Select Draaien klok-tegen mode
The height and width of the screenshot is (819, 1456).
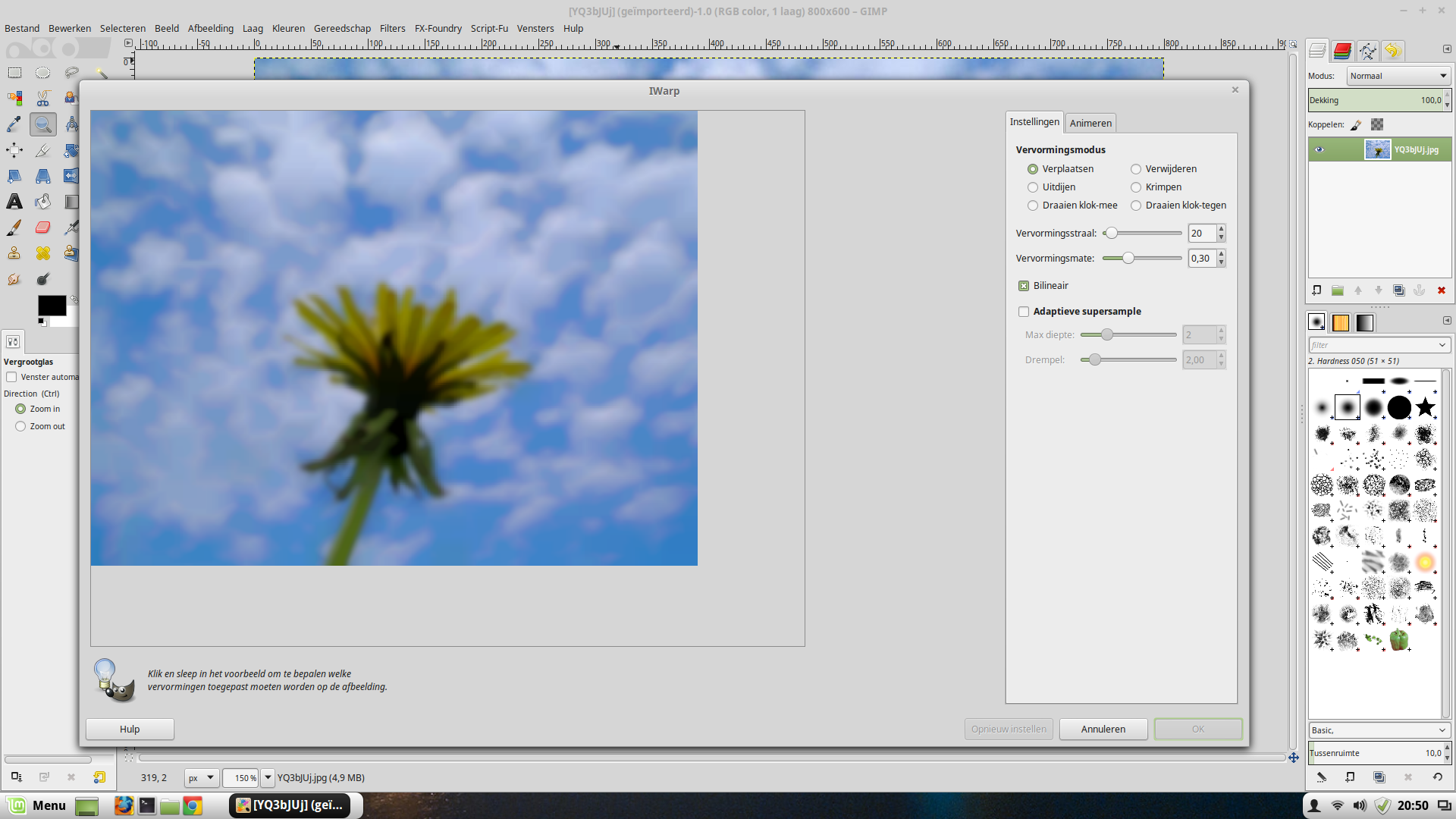point(1178,206)
